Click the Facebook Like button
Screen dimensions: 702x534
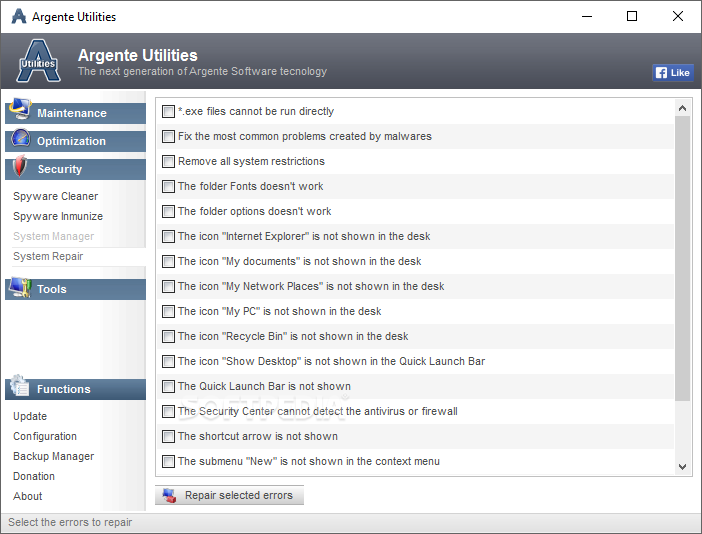coord(673,73)
